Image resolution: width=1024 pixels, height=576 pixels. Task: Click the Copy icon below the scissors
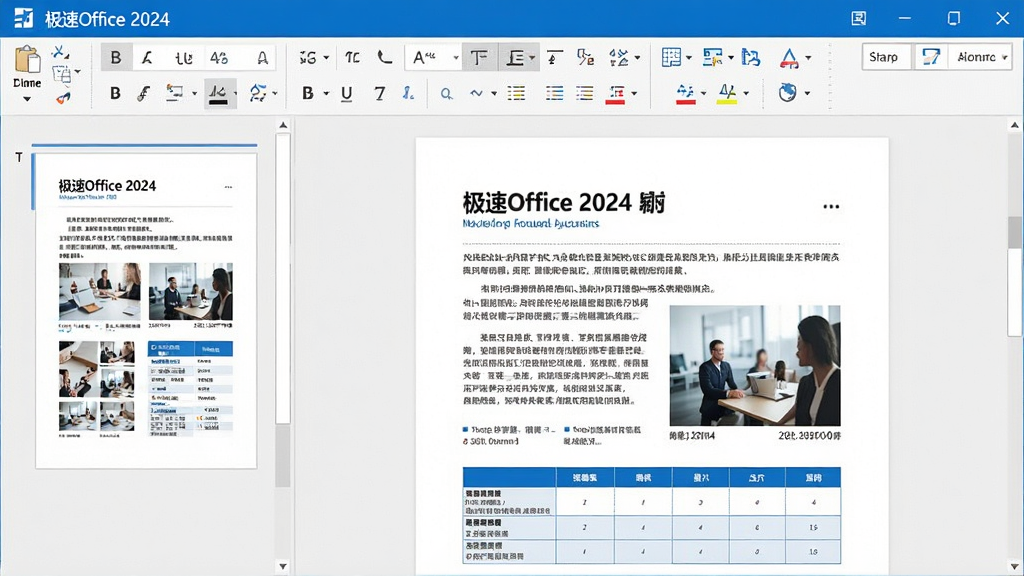(61, 74)
